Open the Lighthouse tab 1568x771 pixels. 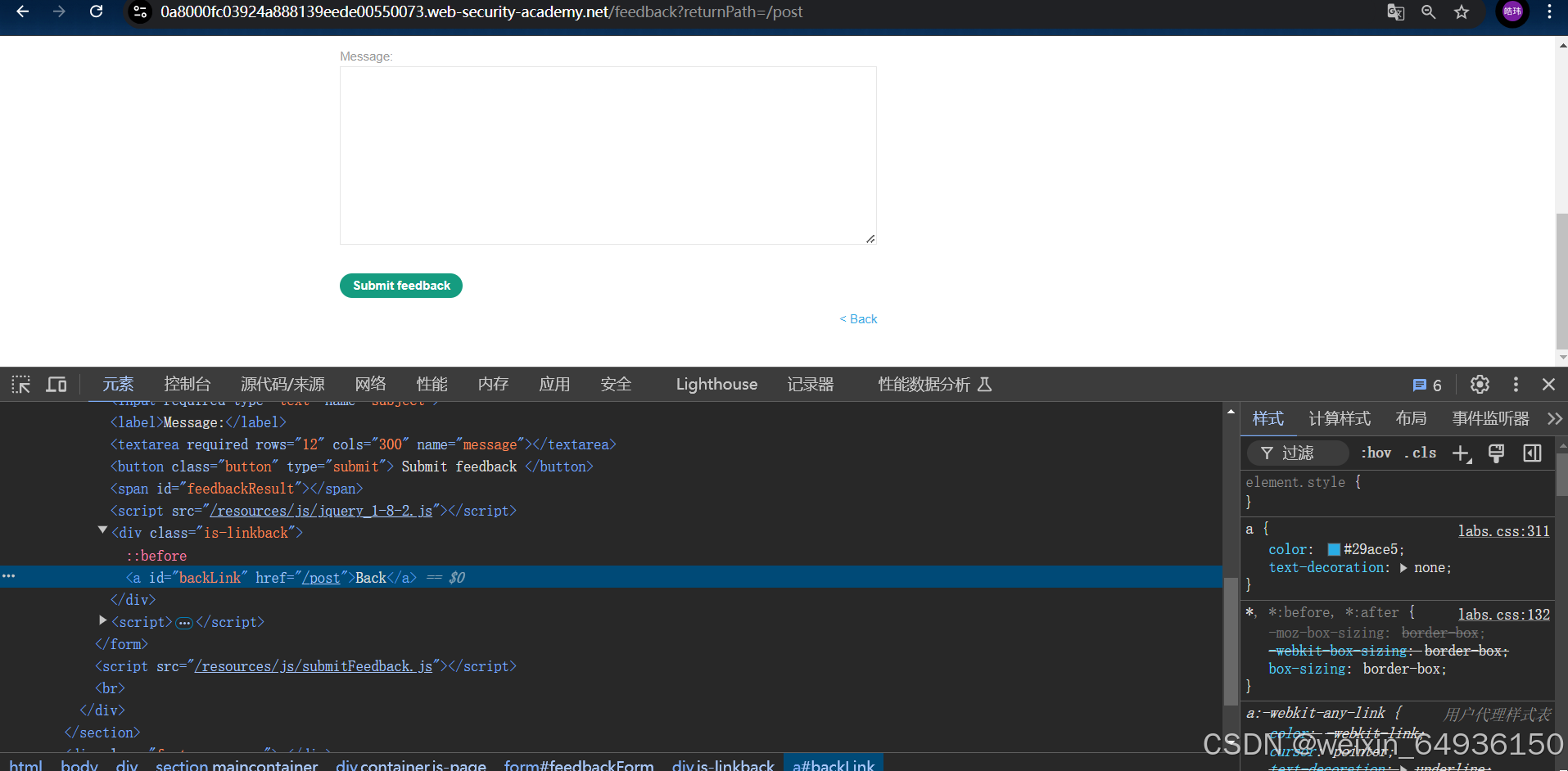point(716,384)
